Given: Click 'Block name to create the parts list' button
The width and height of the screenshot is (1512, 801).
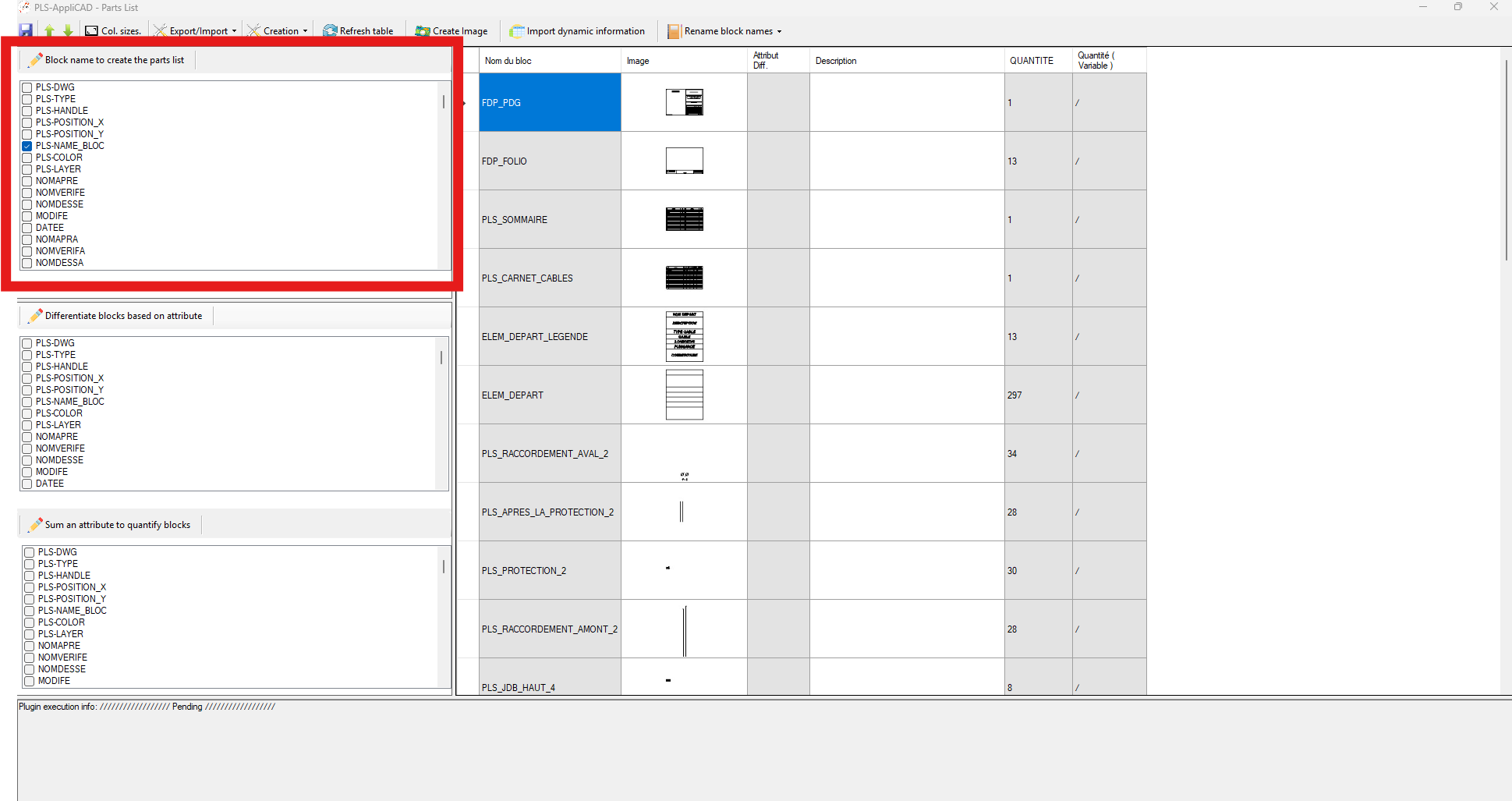Looking at the screenshot, I should [x=107, y=60].
